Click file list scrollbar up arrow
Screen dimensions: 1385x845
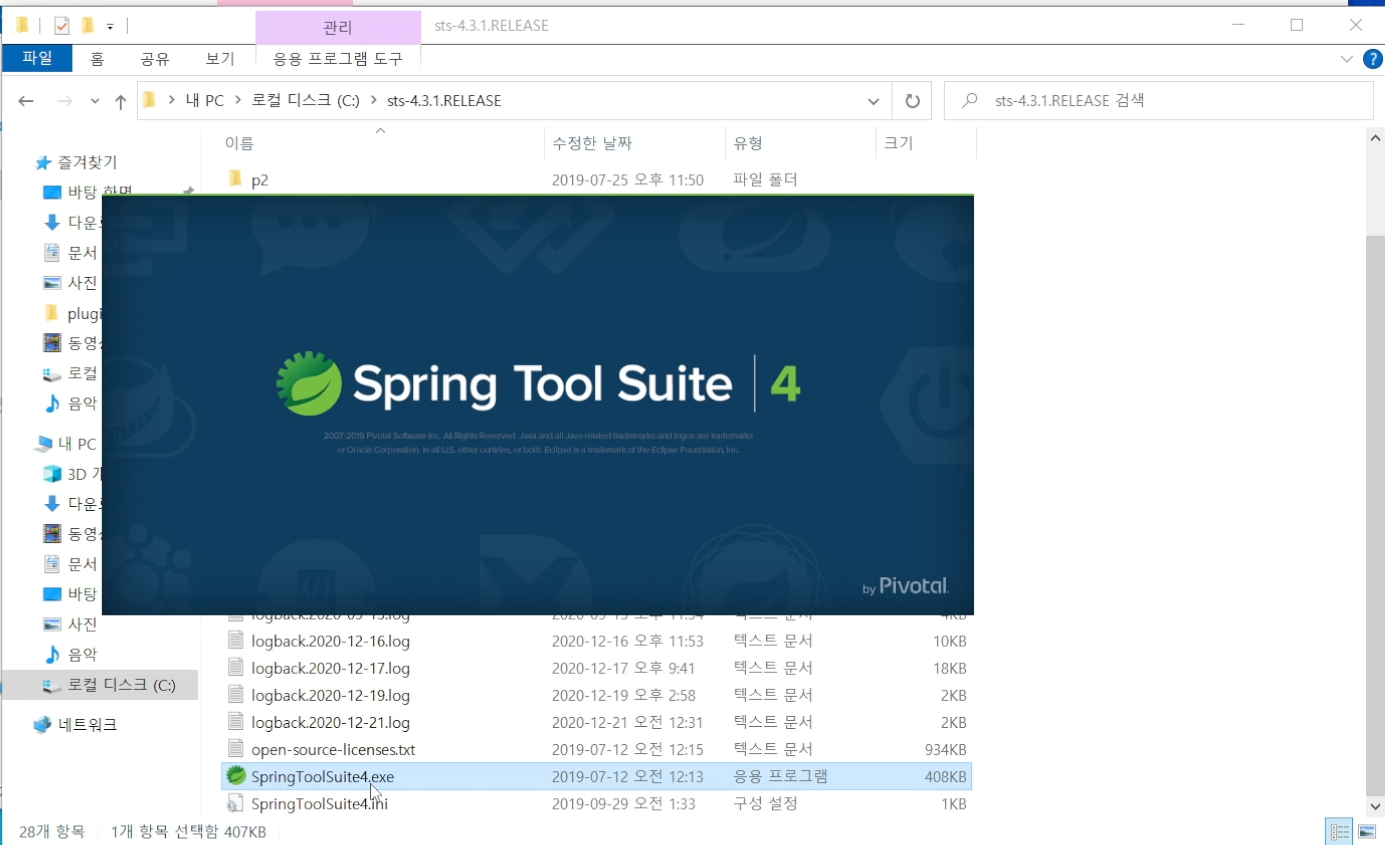1375,140
